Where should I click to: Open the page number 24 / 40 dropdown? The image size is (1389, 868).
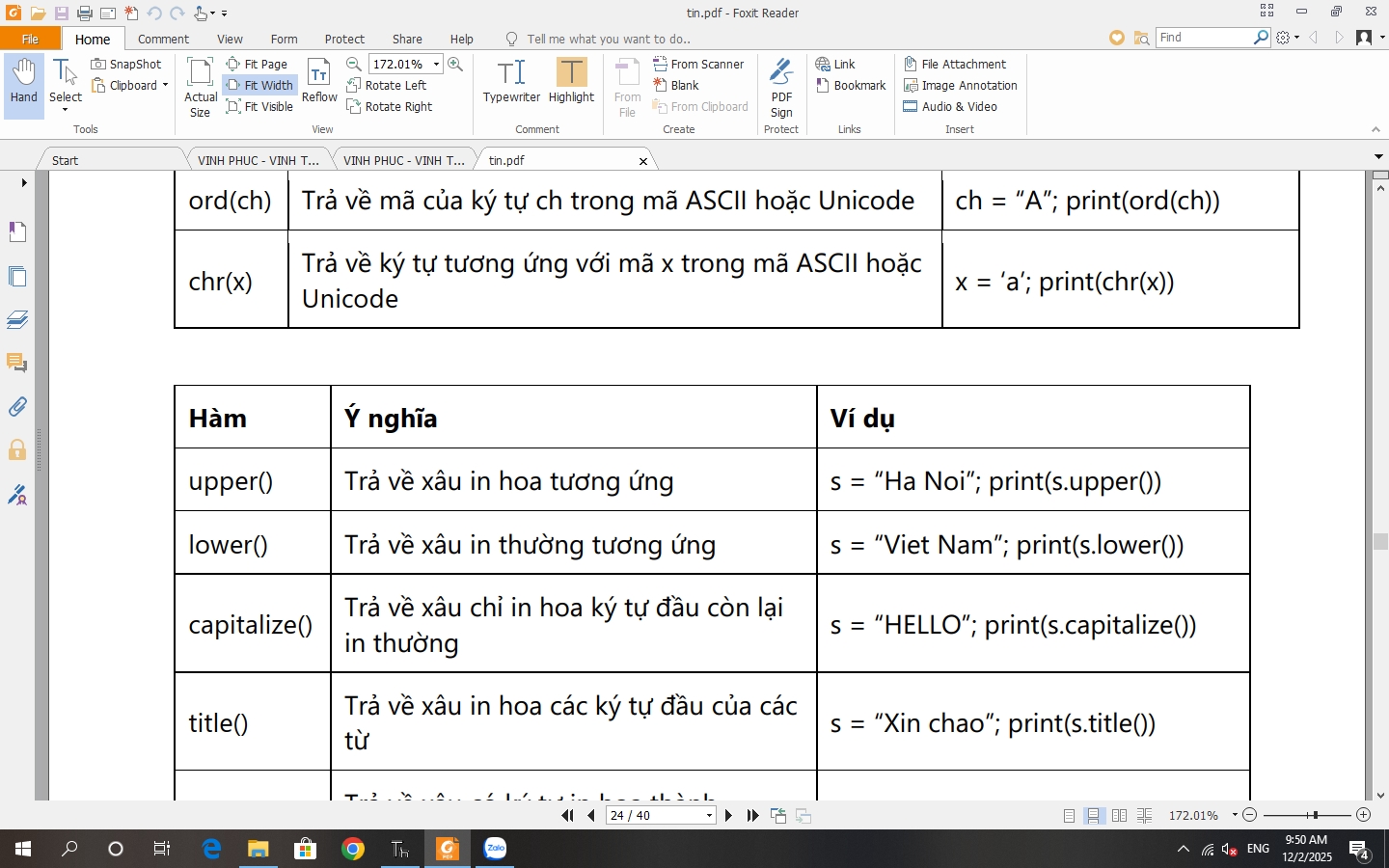click(x=709, y=816)
